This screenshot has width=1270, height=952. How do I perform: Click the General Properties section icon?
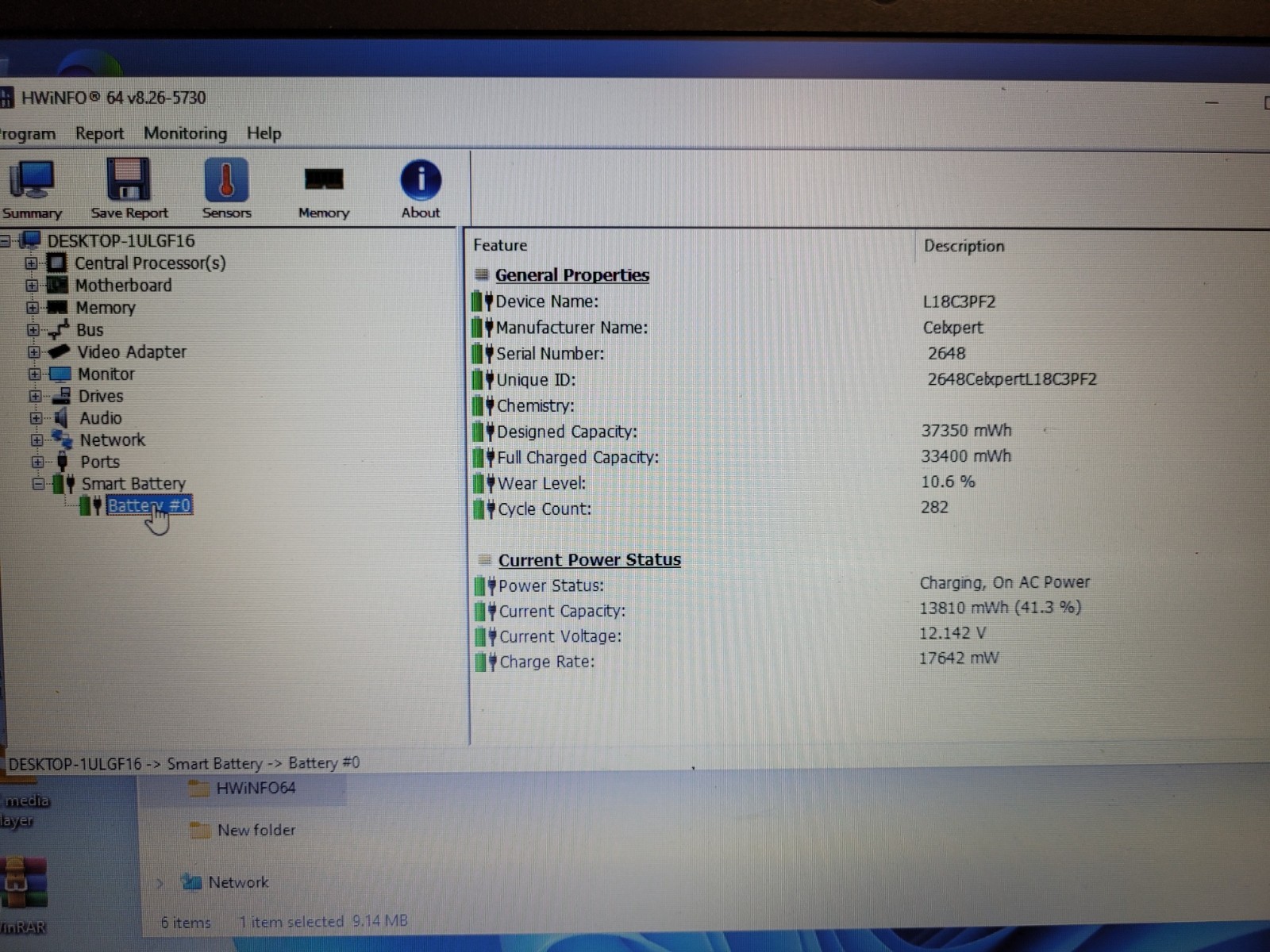481,275
